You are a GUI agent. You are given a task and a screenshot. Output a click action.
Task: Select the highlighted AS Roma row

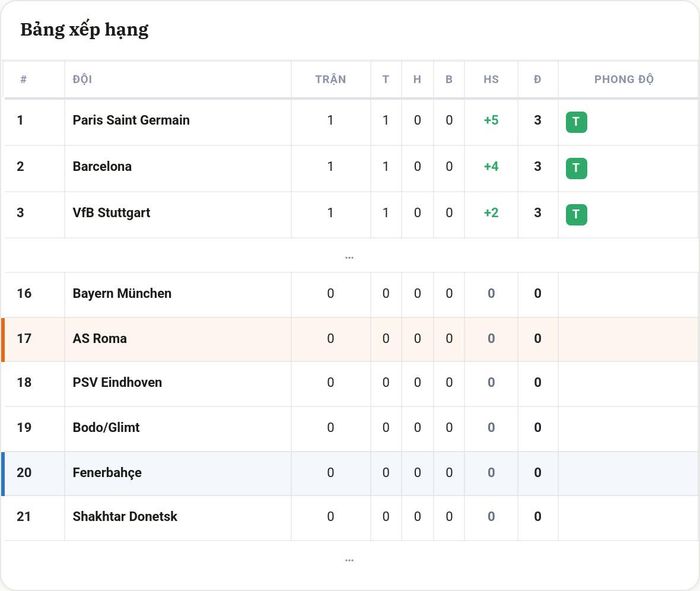350,339
